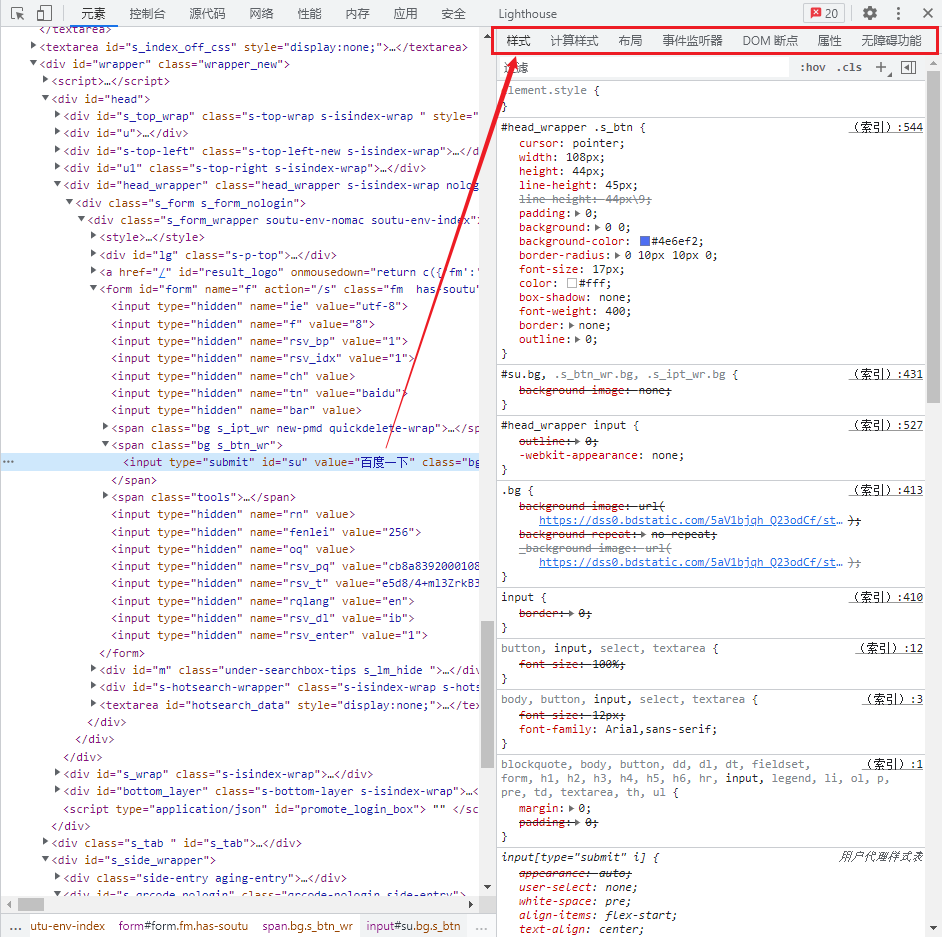Open source link (索引):12
The height and width of the screenshot is (937, 942).
pyautogui.click(x=889, y=647)
